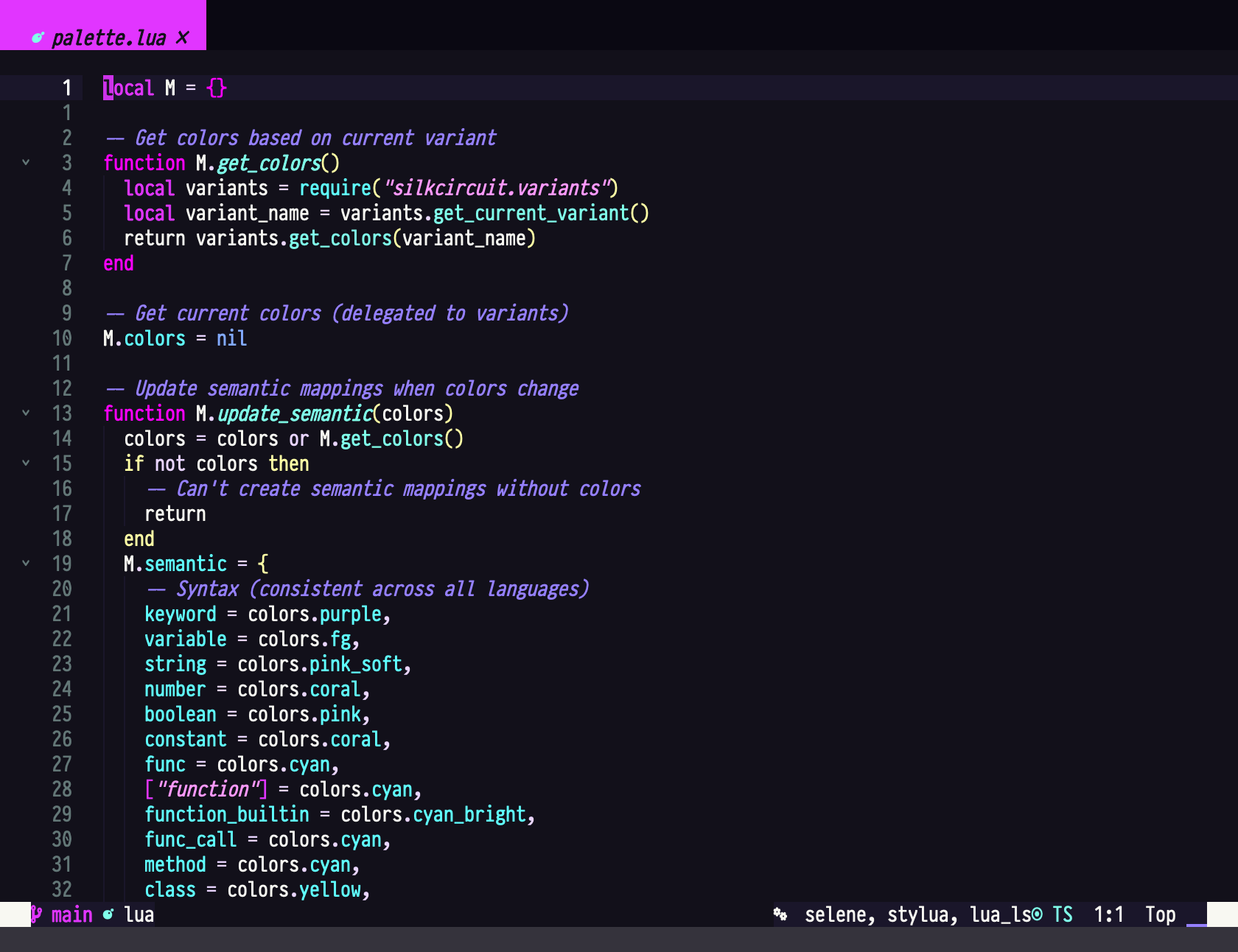Click the Lua file icon in tab
1238x952 pixels.
[x=38, y=38]
